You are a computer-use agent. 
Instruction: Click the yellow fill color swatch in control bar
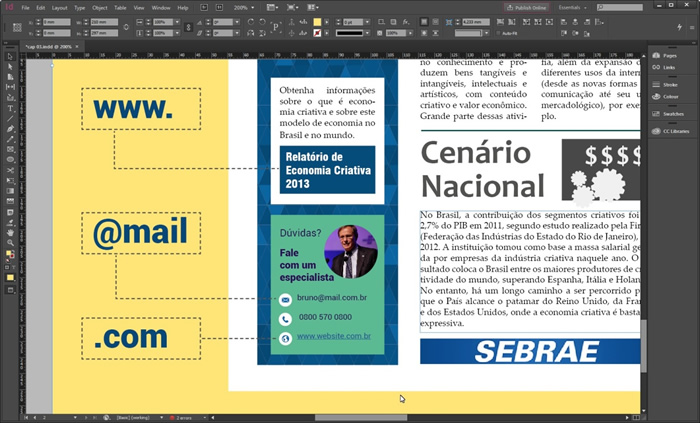click(x=318, y=21)
